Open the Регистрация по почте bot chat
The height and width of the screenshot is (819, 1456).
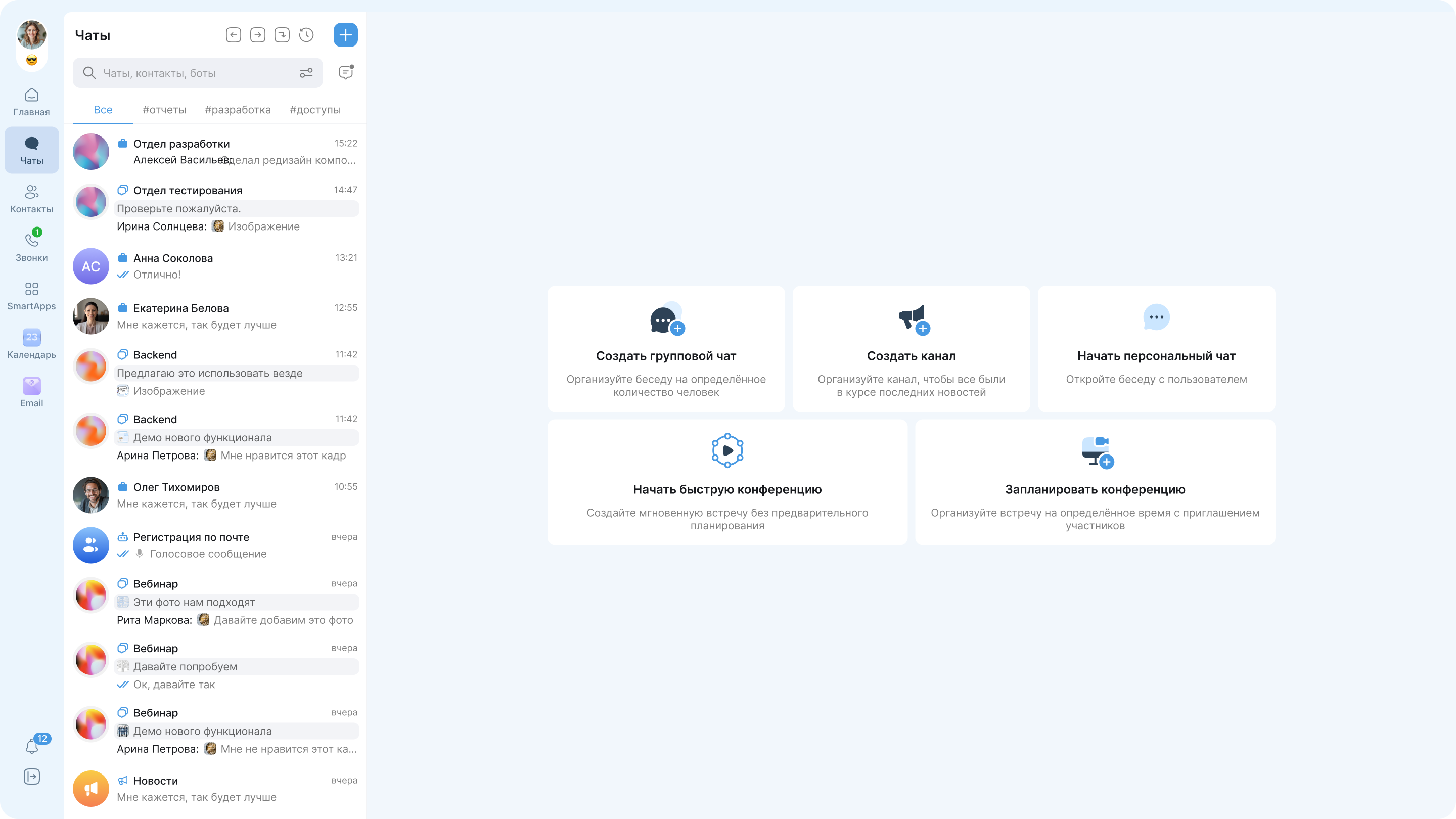(215, 545)
